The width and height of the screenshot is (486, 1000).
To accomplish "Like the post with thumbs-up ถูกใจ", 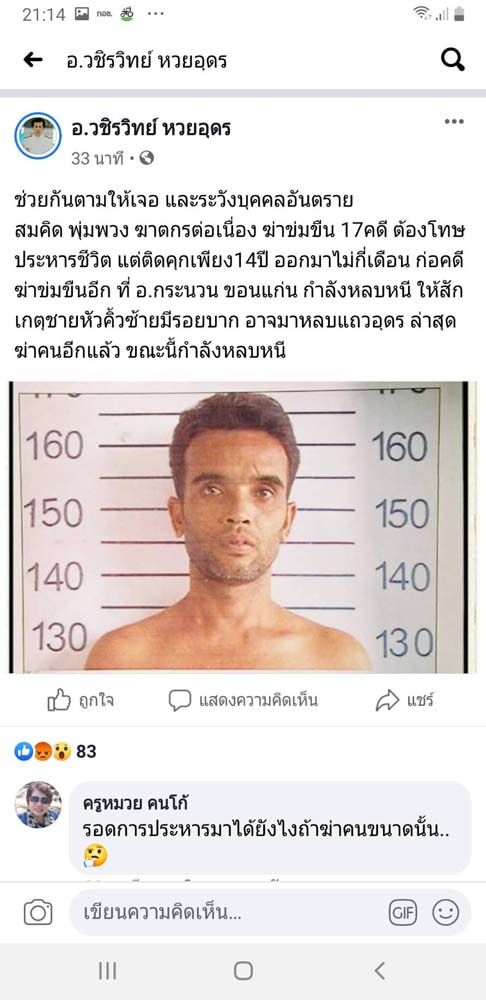I will pyautogui.click(x=81, y=702).
